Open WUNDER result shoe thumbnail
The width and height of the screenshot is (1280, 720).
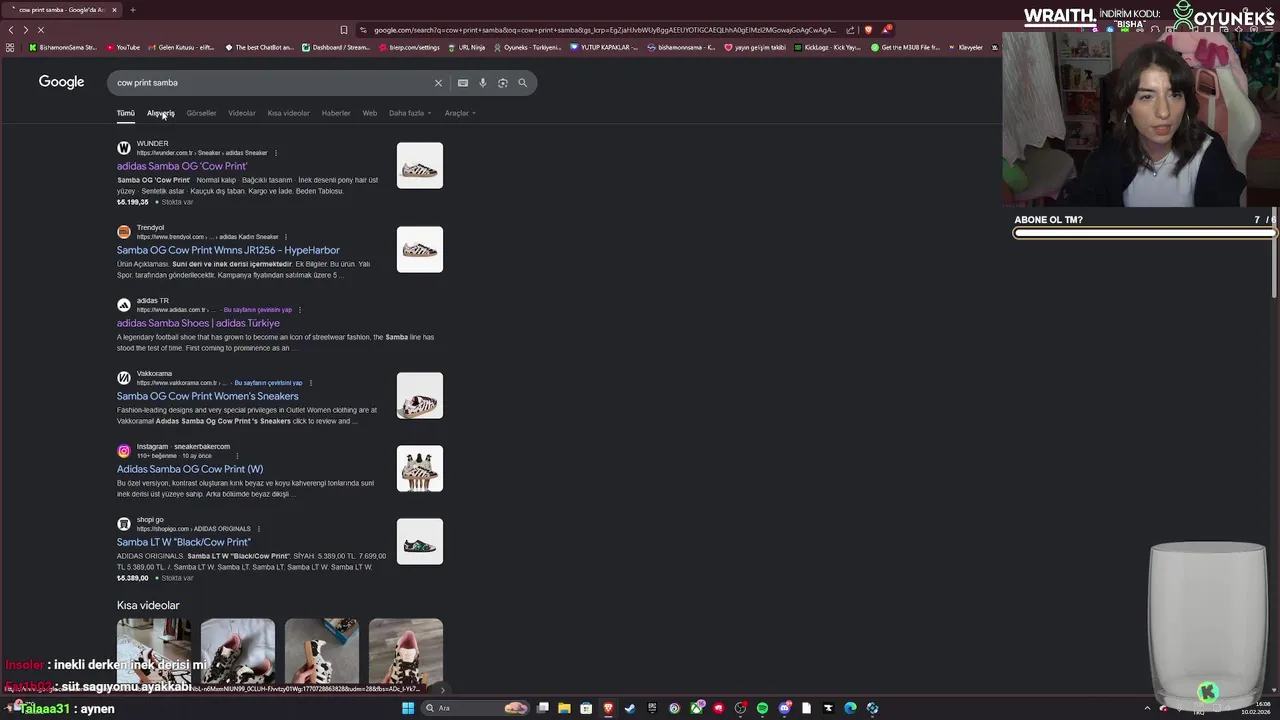419,166
